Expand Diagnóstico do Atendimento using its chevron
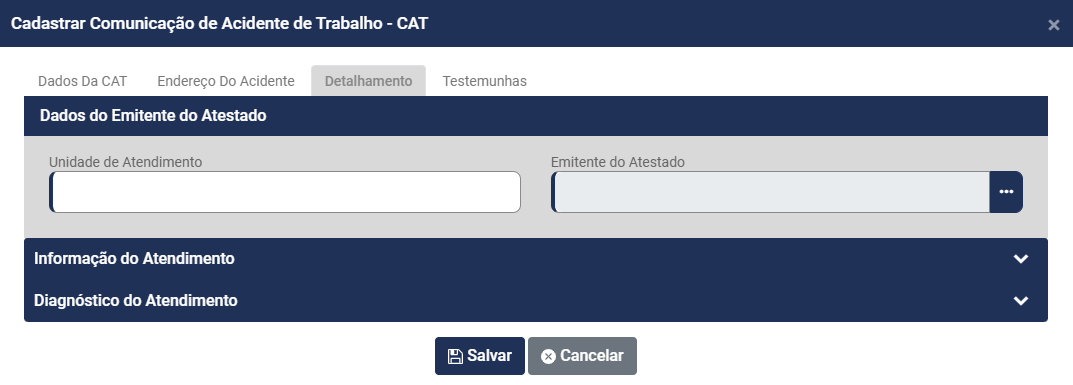 (x=1021, y=301)
